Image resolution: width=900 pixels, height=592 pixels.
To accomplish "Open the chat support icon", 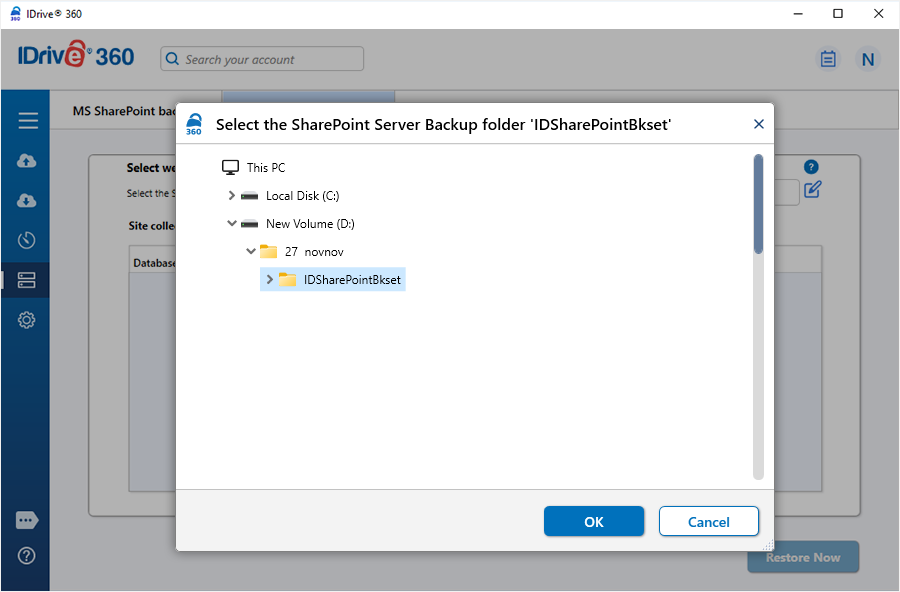I will pos(27,520).
